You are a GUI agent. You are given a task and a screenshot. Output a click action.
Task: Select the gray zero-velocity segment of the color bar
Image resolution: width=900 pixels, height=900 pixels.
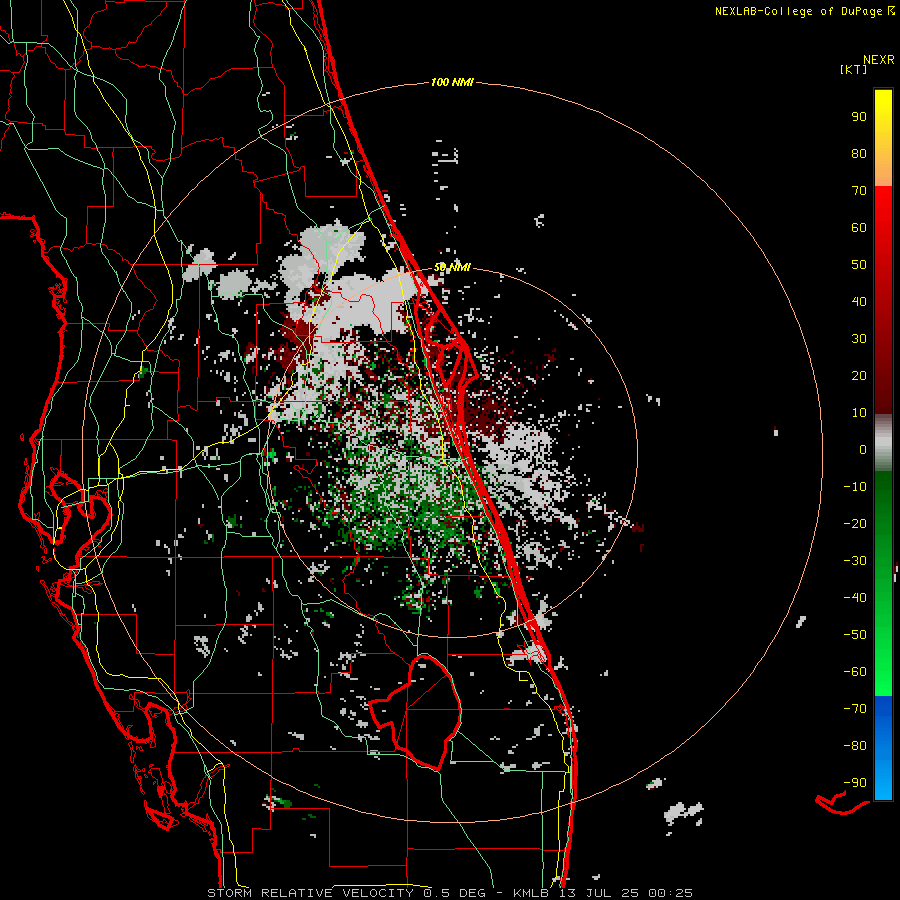[883, 443]
